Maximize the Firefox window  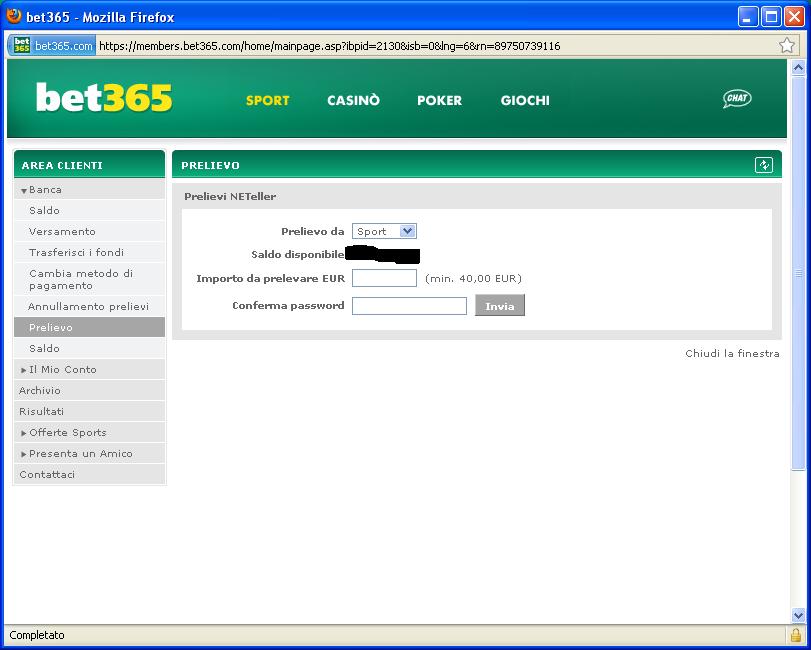pyautogui.click(x=771, y=17)
